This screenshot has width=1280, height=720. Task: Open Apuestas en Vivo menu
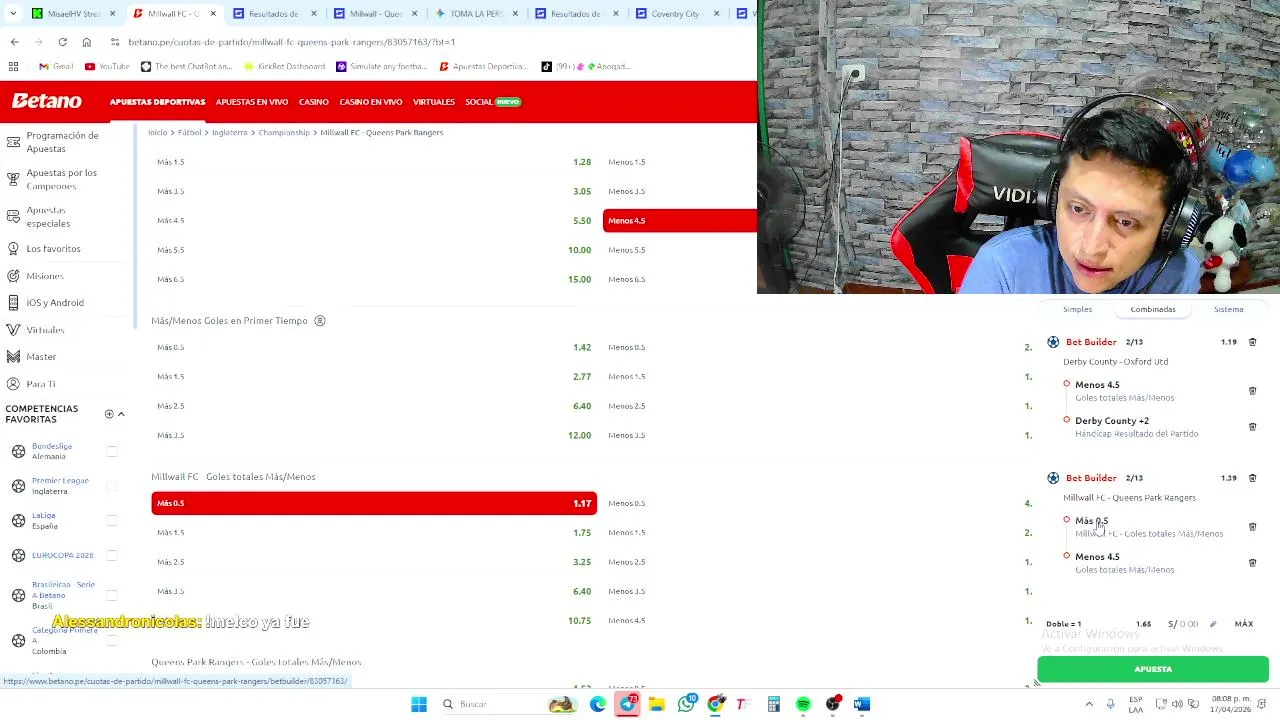coord(252,102)
